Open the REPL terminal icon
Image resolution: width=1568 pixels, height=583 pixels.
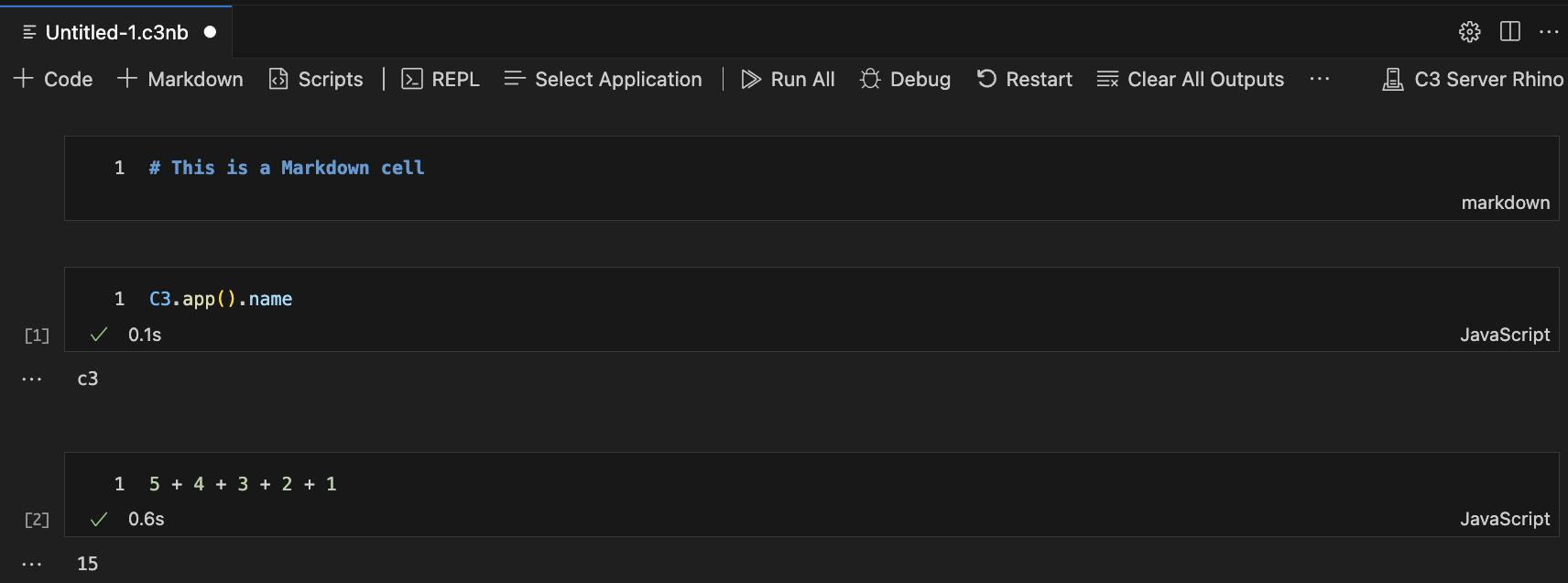coord(412,80)
